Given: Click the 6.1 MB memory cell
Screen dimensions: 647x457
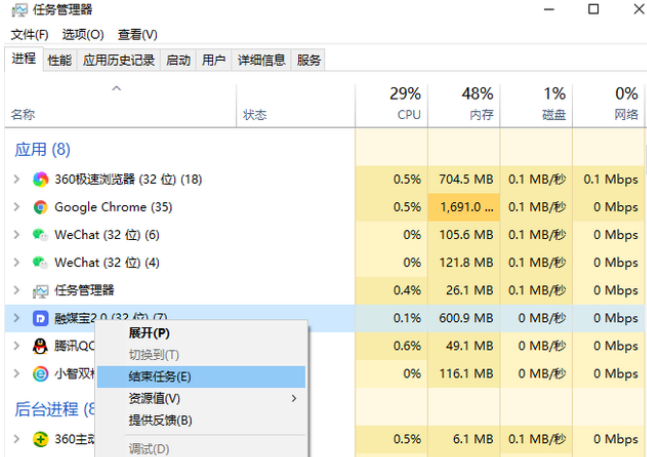Looking at the screenshot, I should coord(464,439).
